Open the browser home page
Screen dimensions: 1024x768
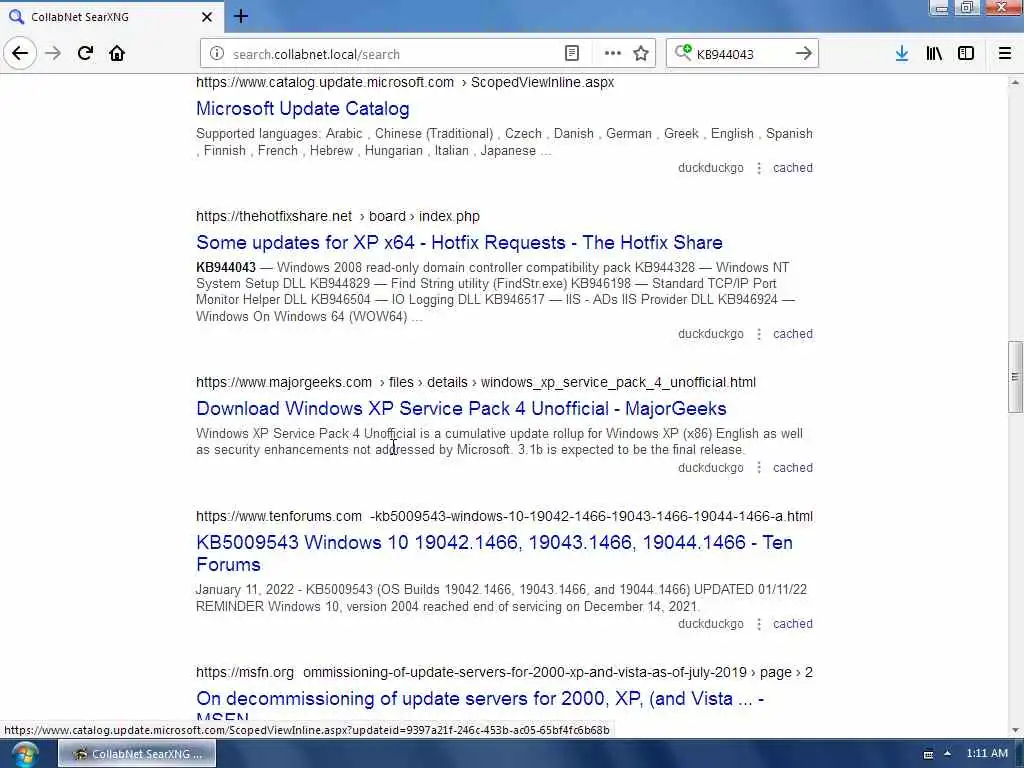point(117,53)
